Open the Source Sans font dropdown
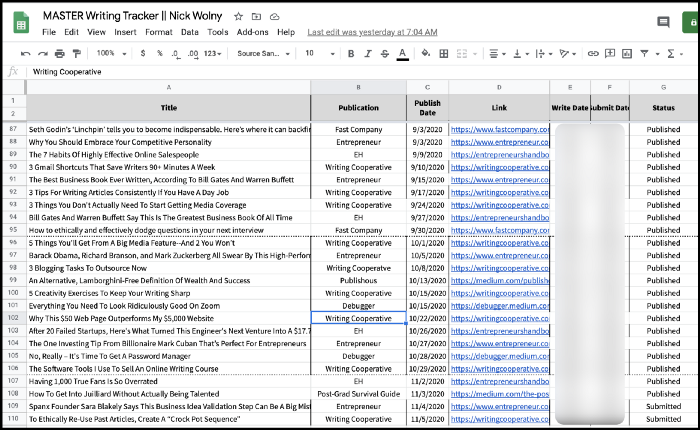 (x=263, y=54)
